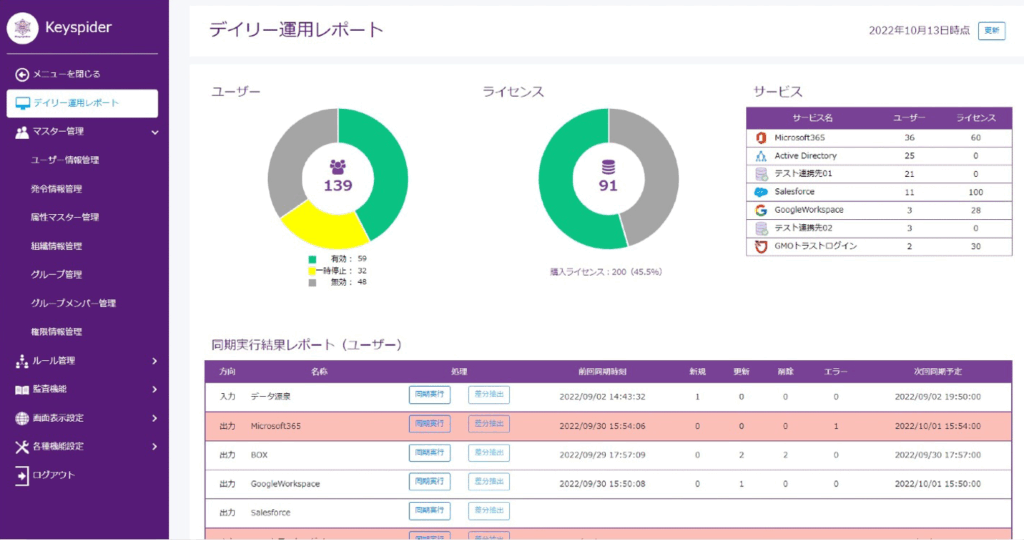Image resolution: width=1024 pixels, height=540 pixels.
Task: Click the Keyspider logo icon
Action: [23, 28]
